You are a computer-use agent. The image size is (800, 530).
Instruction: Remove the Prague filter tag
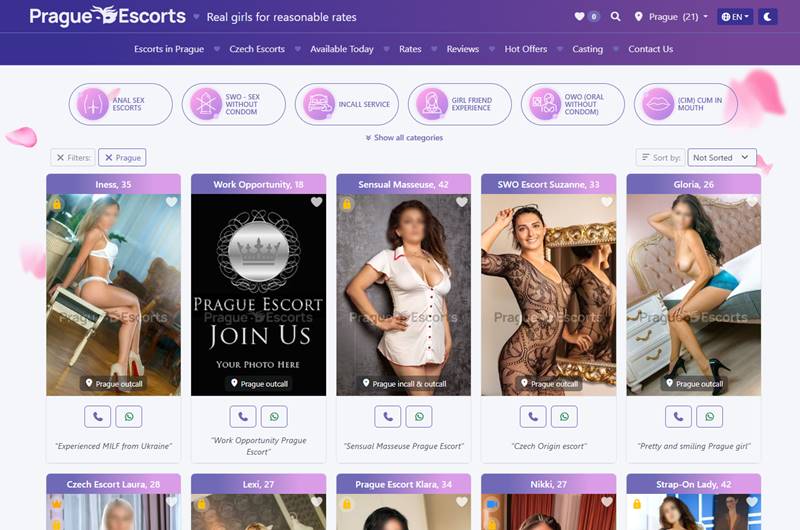pyautogui.click(x=122, y=158)
